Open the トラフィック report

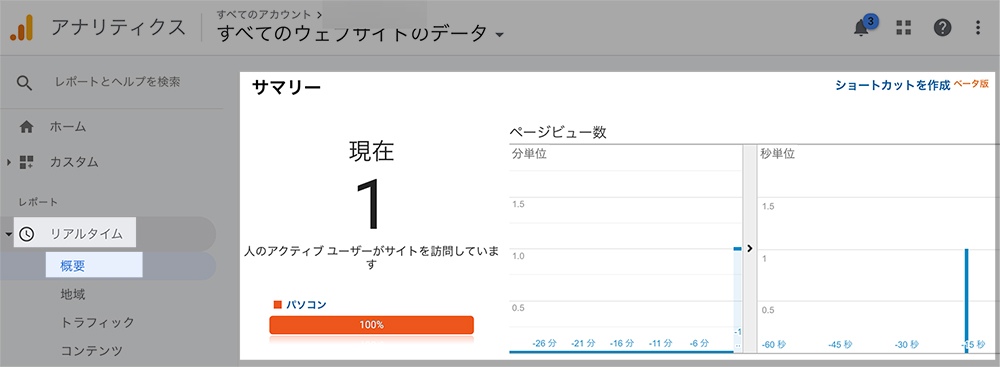(x=98, y=322)
